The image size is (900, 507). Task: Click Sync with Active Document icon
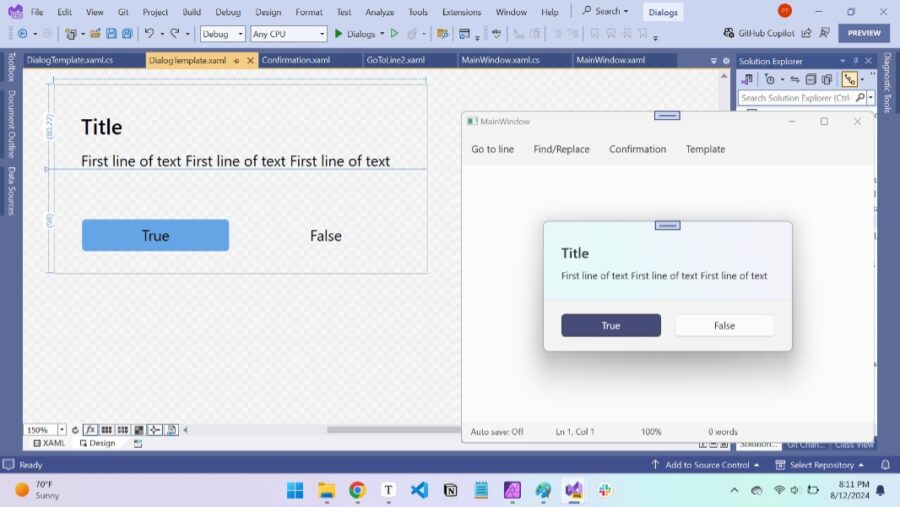795,80
